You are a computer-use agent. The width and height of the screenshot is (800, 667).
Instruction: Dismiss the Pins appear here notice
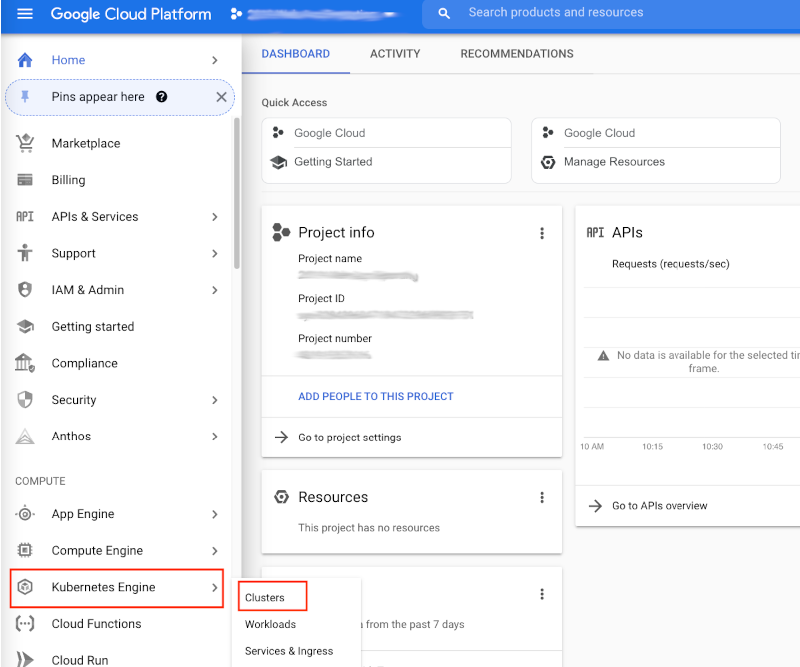tap(222, 97)
